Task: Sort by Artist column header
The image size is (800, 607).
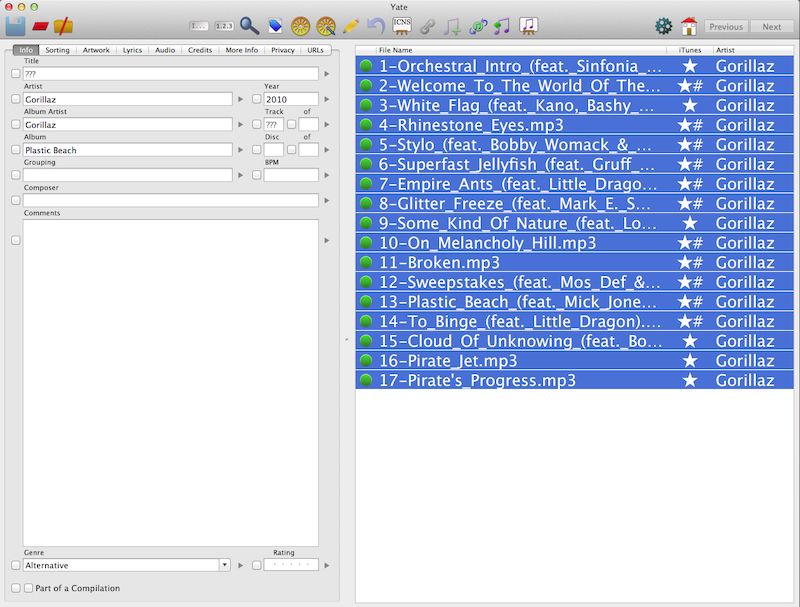Action: 753,50
